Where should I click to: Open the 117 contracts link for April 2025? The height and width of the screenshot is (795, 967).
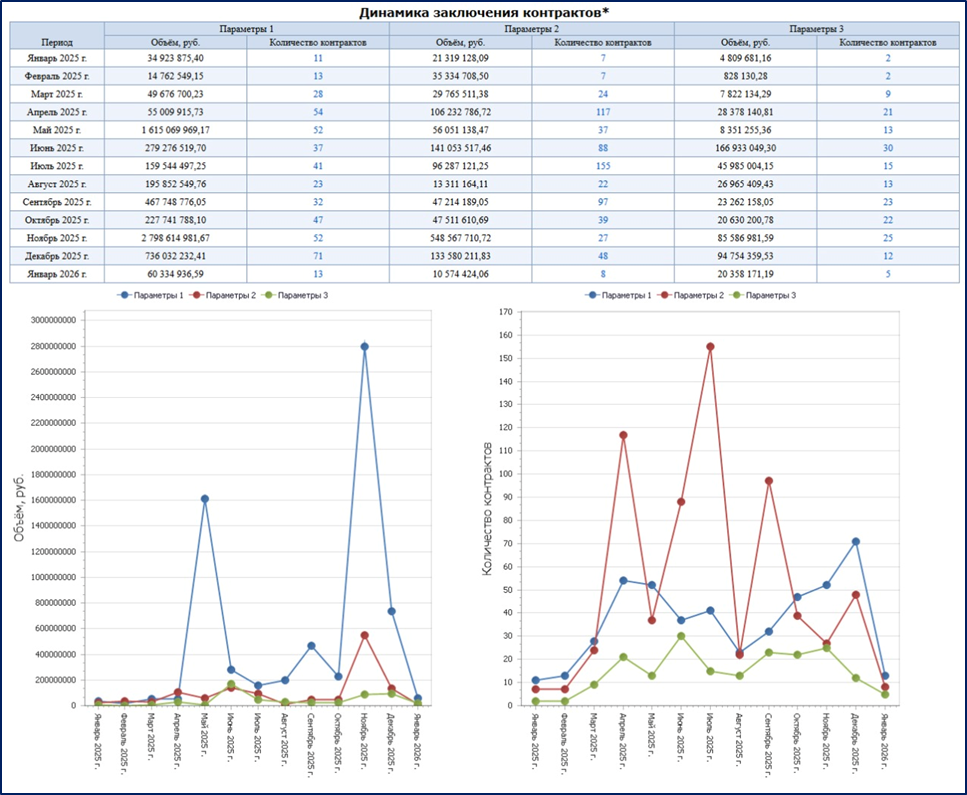click(x=603, y=112)
